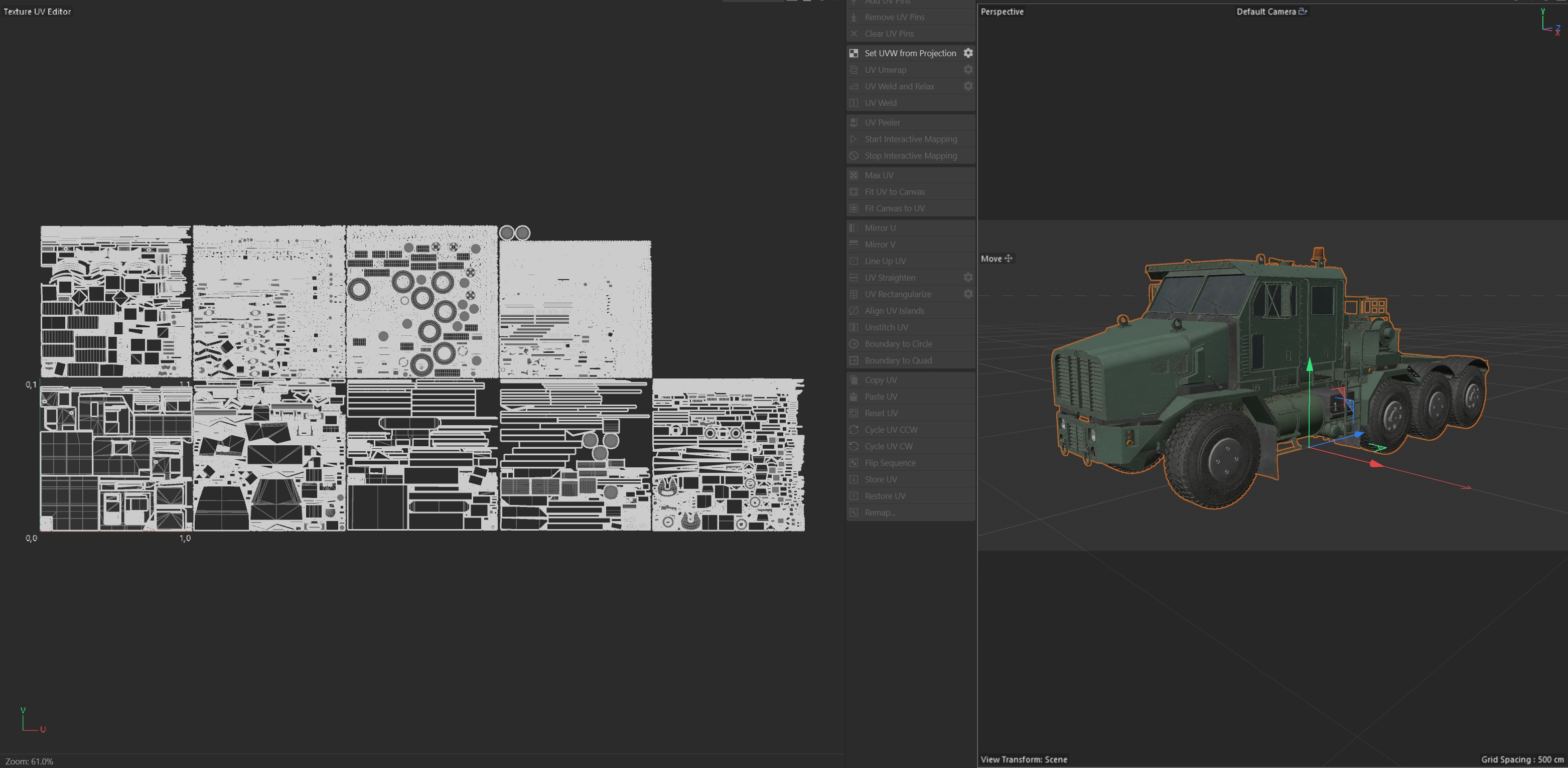
Task: Click Start Interactive Mapping
Action: click(x=910, y=139)
